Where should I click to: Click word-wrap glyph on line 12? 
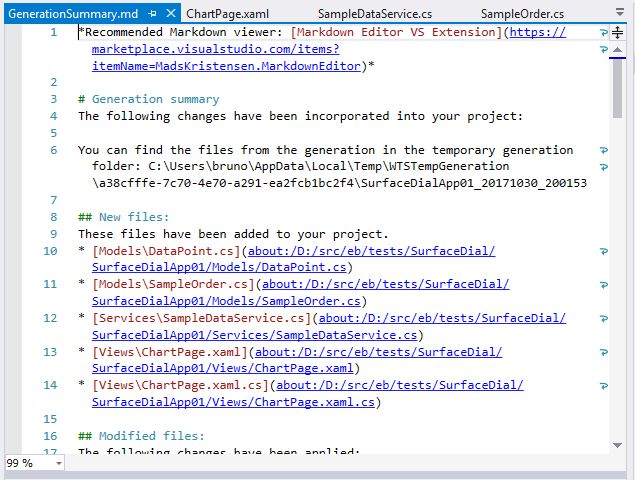[x=603, y=318]
